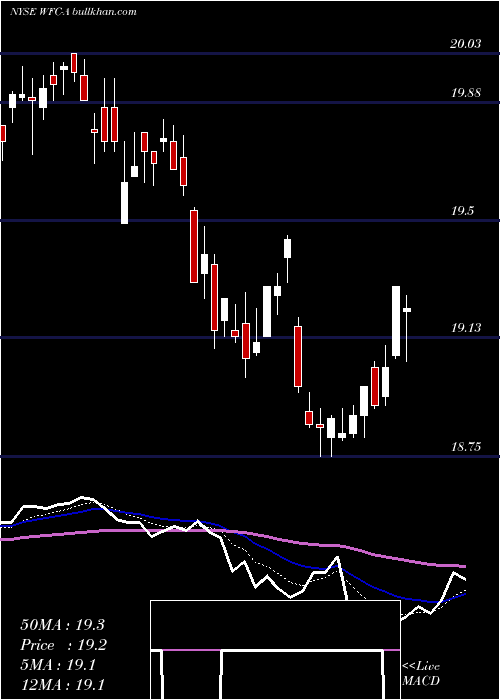Click the Price : 19.2 reading

pyautogui.click(x=64, y=645)
